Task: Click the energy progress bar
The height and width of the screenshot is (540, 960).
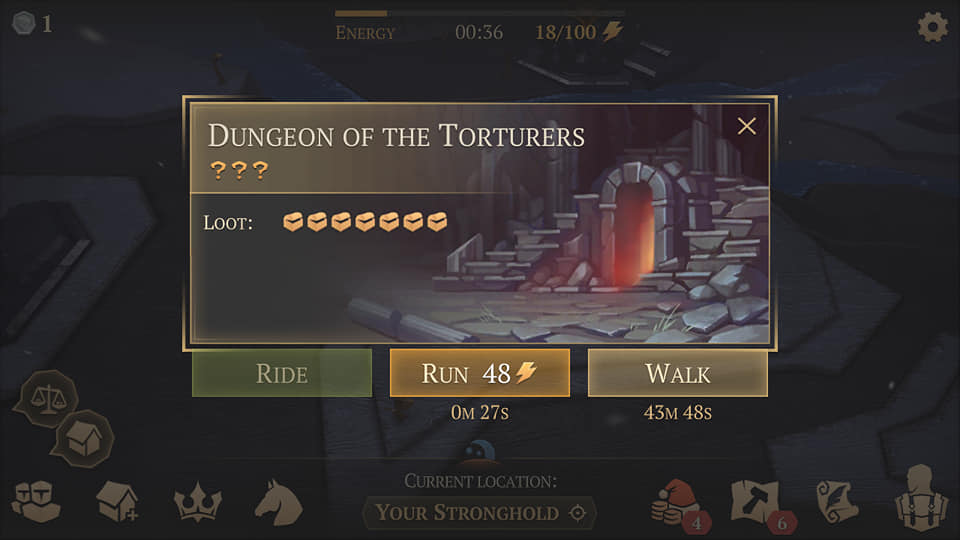Action: (x=479, y=13)
